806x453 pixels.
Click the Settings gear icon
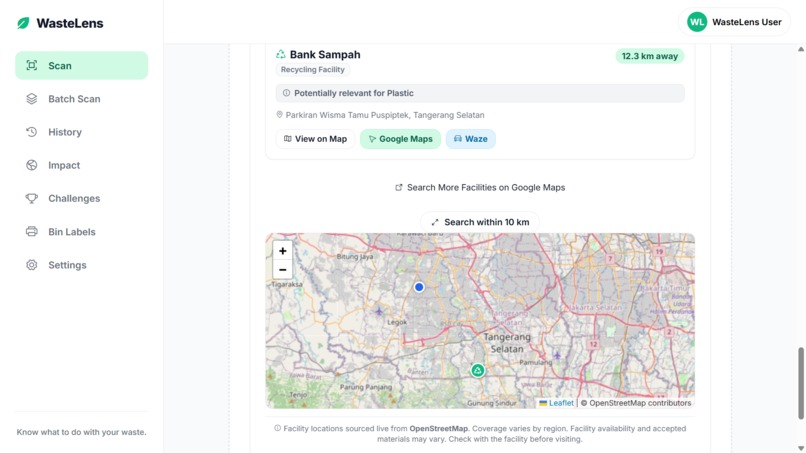point(32,265)
